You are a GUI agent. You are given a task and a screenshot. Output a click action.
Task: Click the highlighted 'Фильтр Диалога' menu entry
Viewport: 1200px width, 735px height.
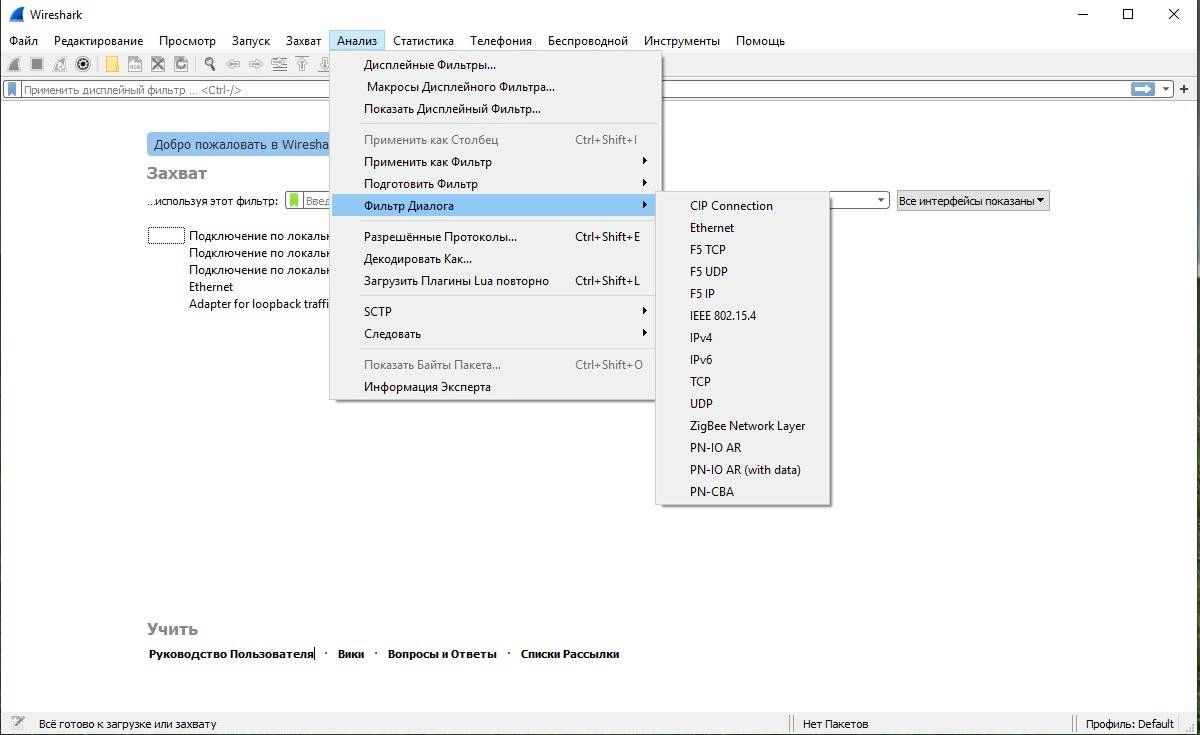tap(494, 205)
